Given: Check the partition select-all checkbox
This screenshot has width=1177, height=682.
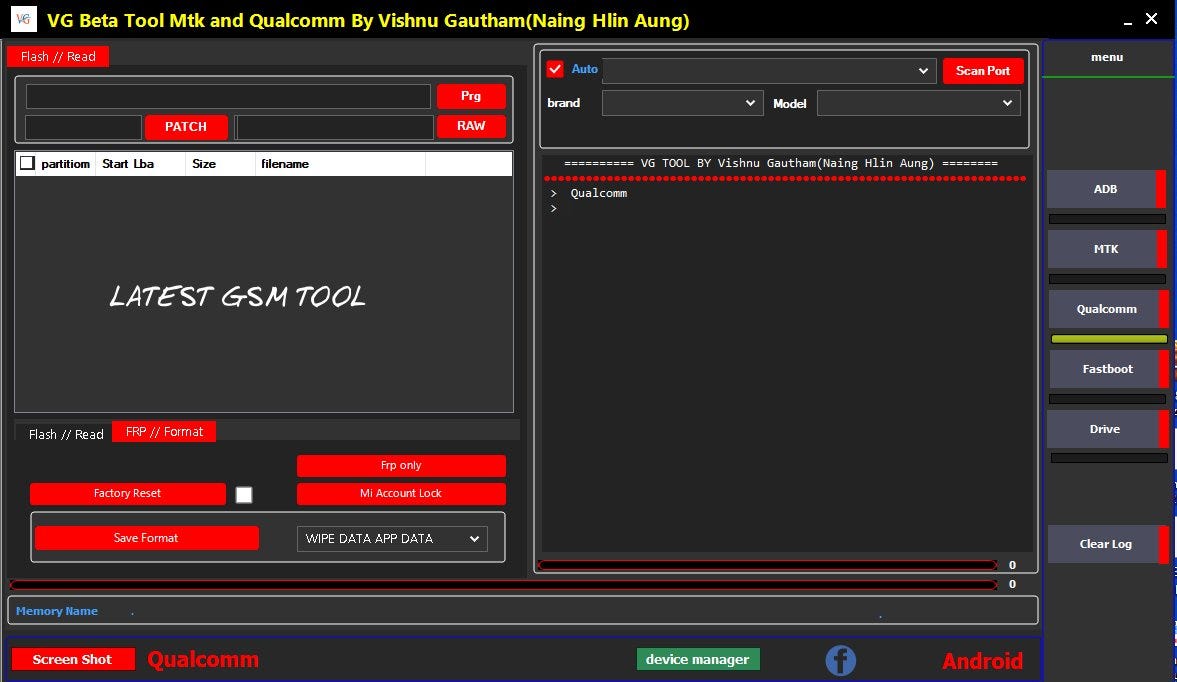Looking at the screenshot, I should (27, 163).
